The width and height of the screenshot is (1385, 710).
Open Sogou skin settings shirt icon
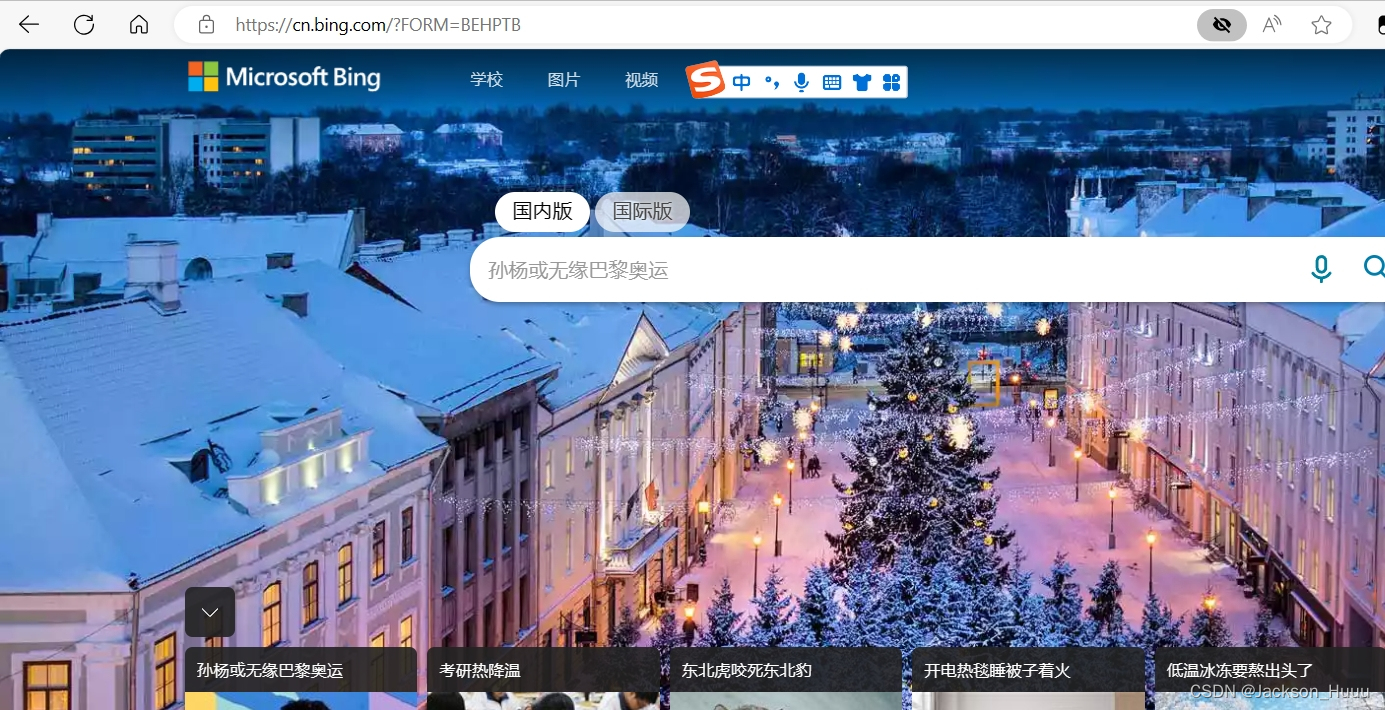point(861,82)
